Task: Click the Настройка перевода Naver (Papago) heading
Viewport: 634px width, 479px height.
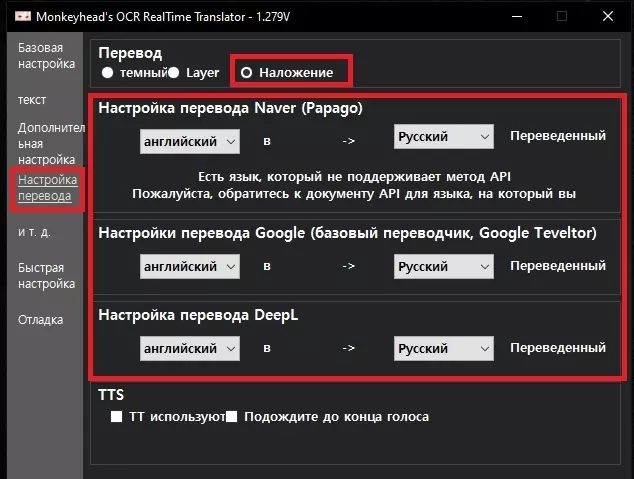Action: point(230,108)
